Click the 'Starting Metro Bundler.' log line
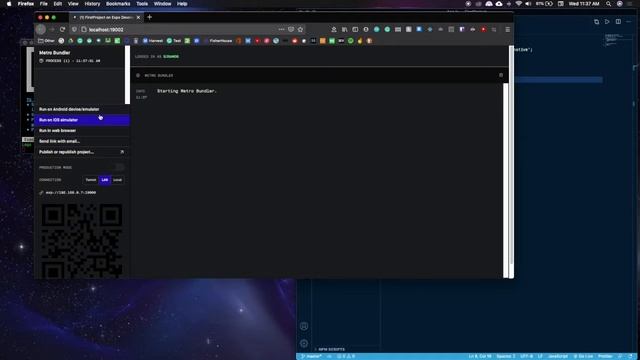Image resolution: width=640 pixels, height=360 pixels. [187, 91]
